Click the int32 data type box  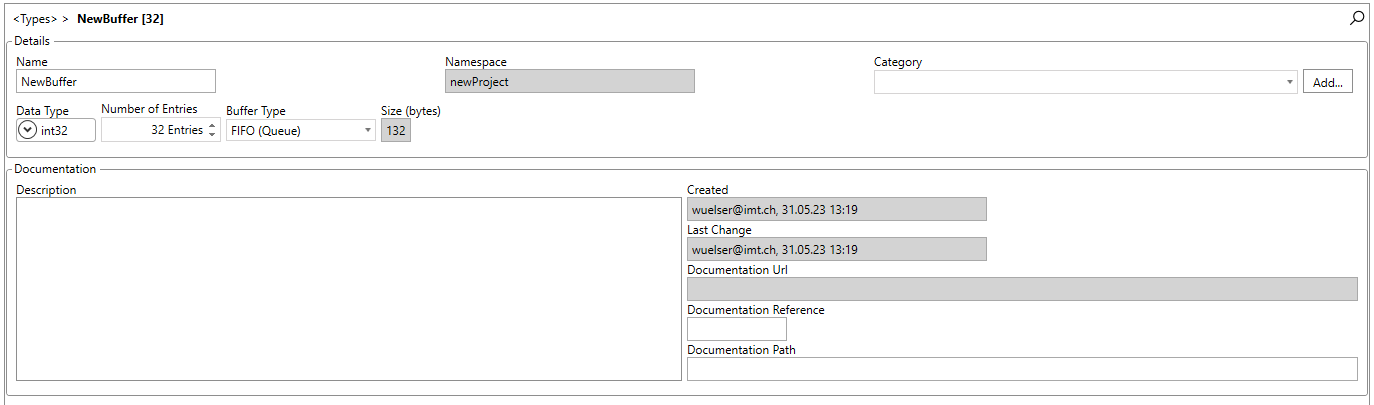pyautogui.click(x=57, y=130)
